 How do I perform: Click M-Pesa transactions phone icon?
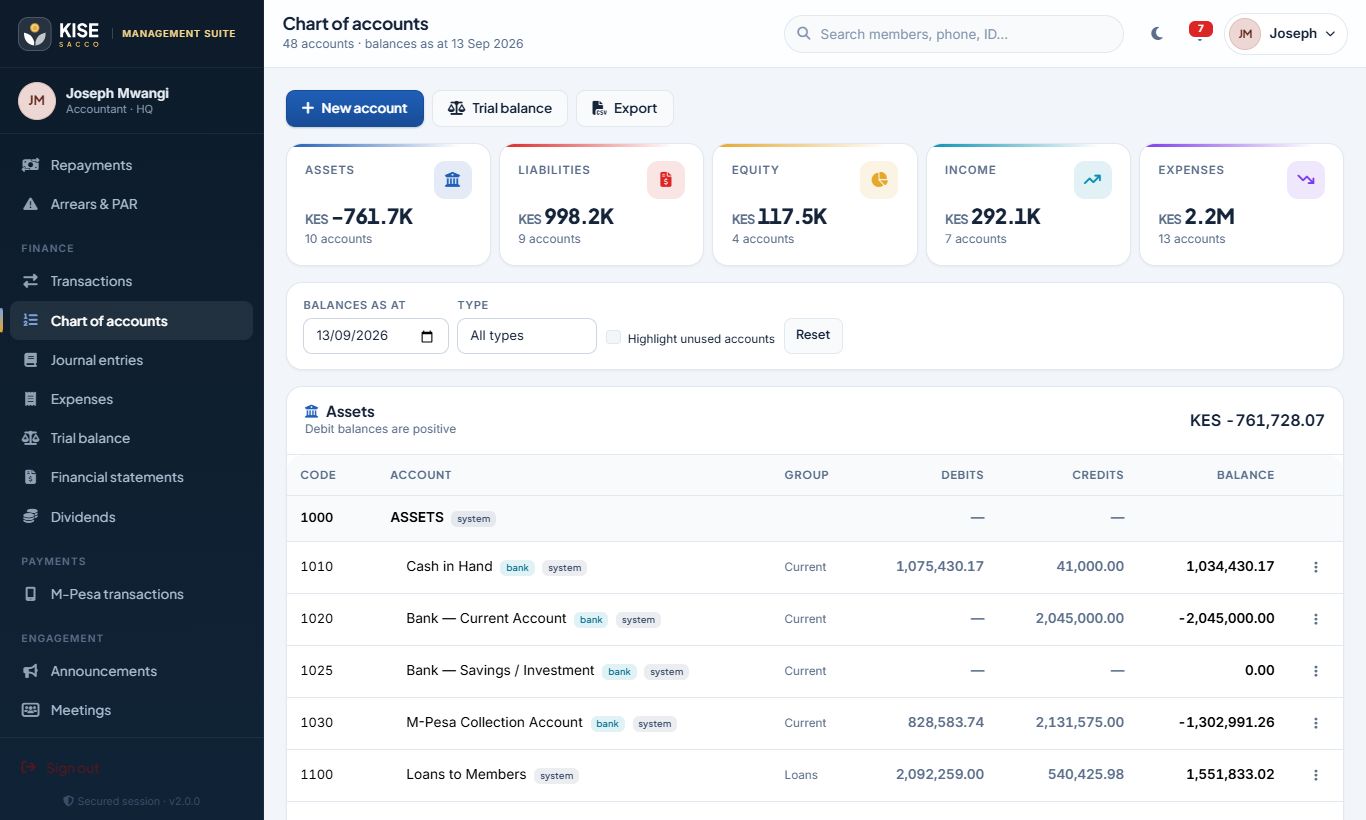pos(31,594)
